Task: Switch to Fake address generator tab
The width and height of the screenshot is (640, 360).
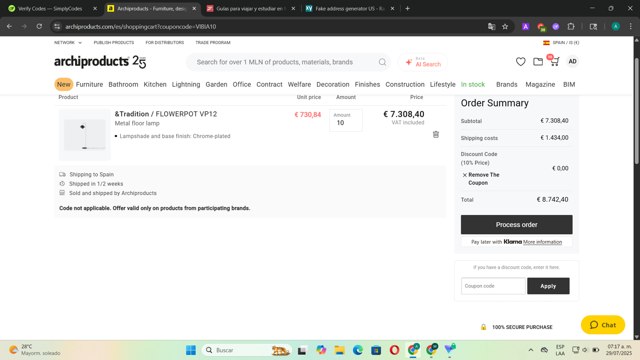Action: [349, 9]
